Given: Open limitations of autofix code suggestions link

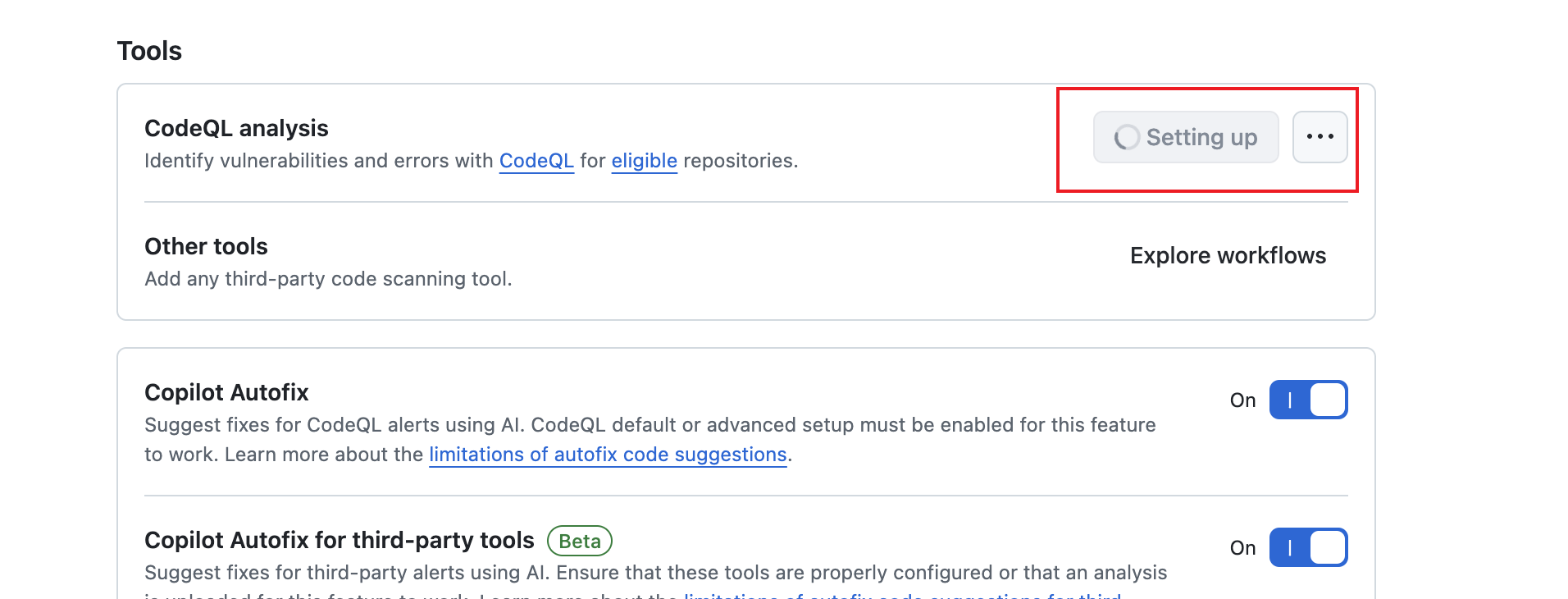Looking at the screenshot, I should click(608, 455).
